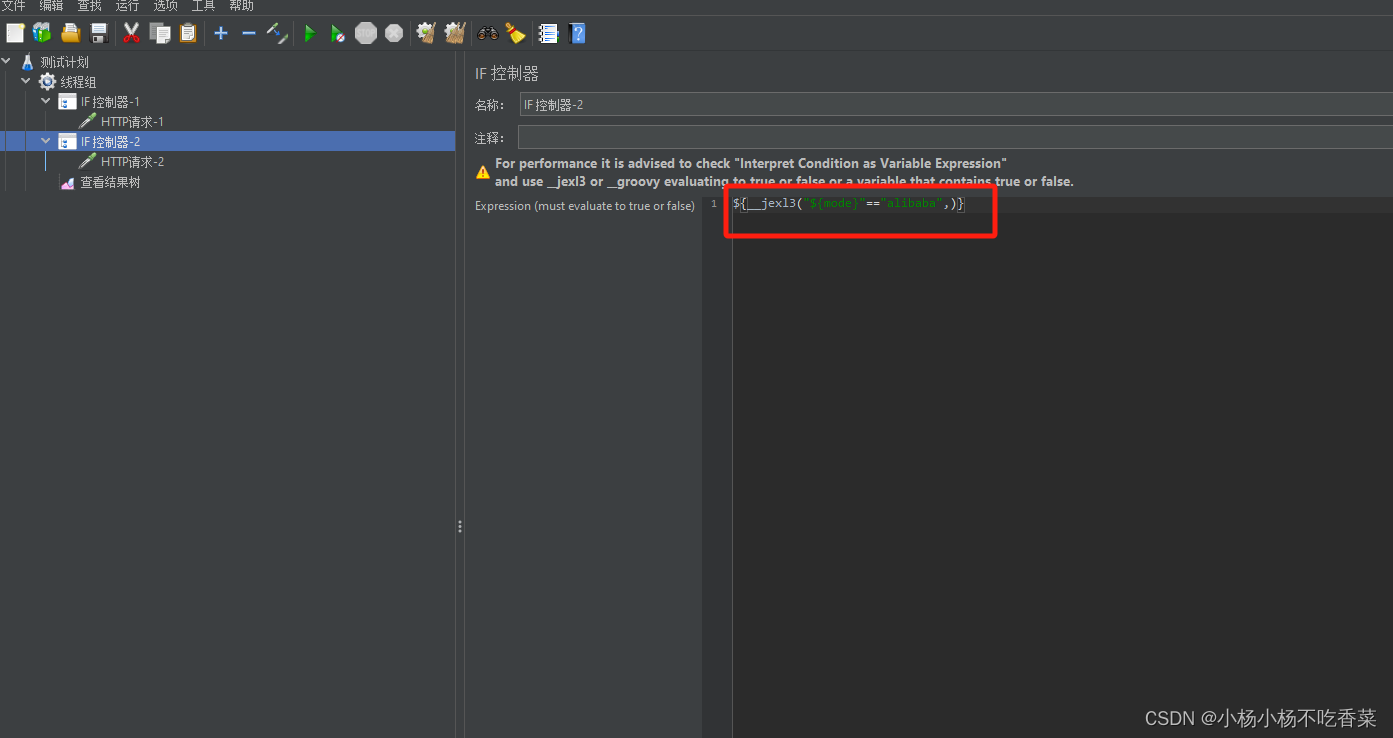Open the 查找 menu
Image resolution: width=1393 pixels, height=738 pixels.
[x=89, y=6]
